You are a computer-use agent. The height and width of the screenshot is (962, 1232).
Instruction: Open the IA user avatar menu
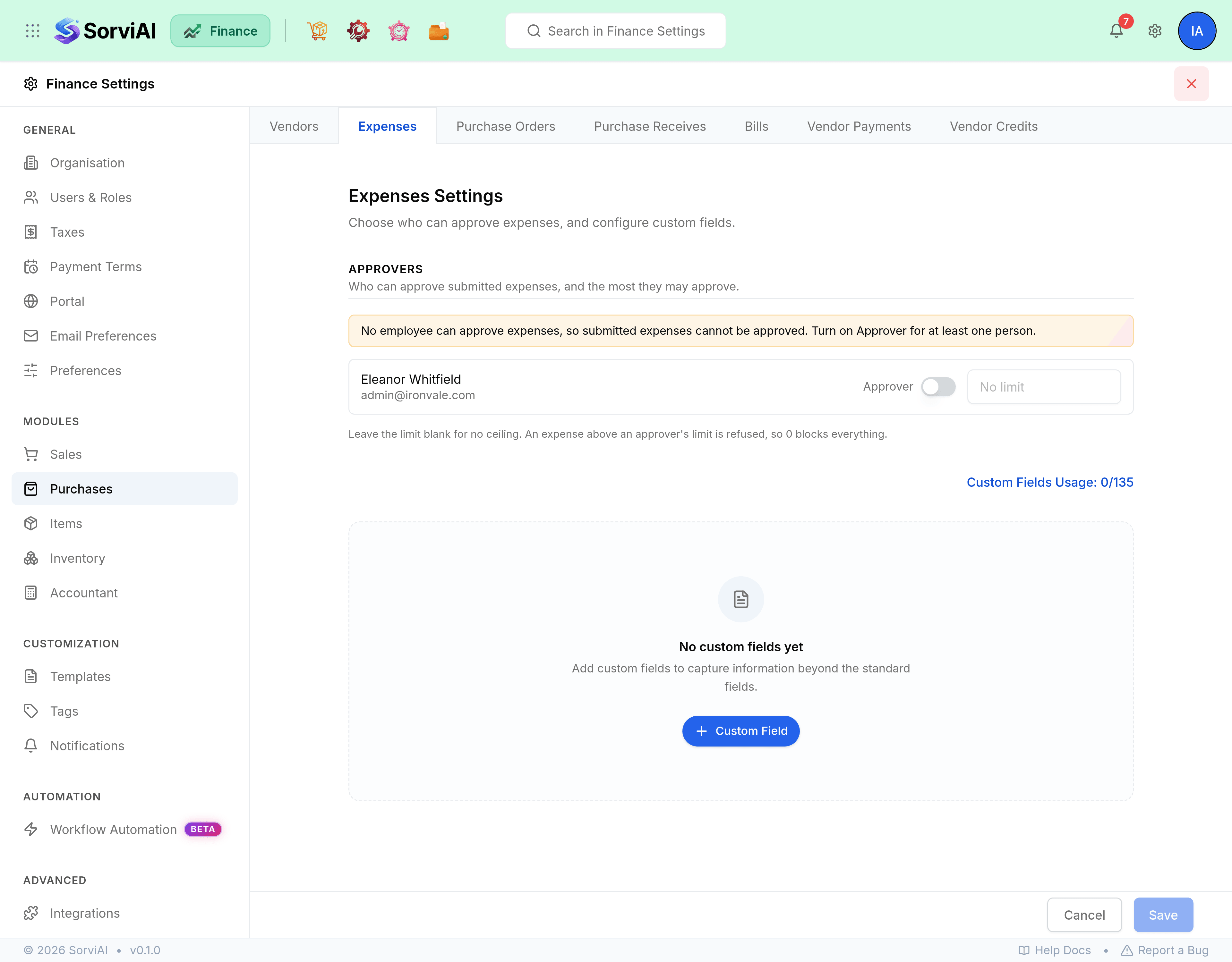[1196, 31]
